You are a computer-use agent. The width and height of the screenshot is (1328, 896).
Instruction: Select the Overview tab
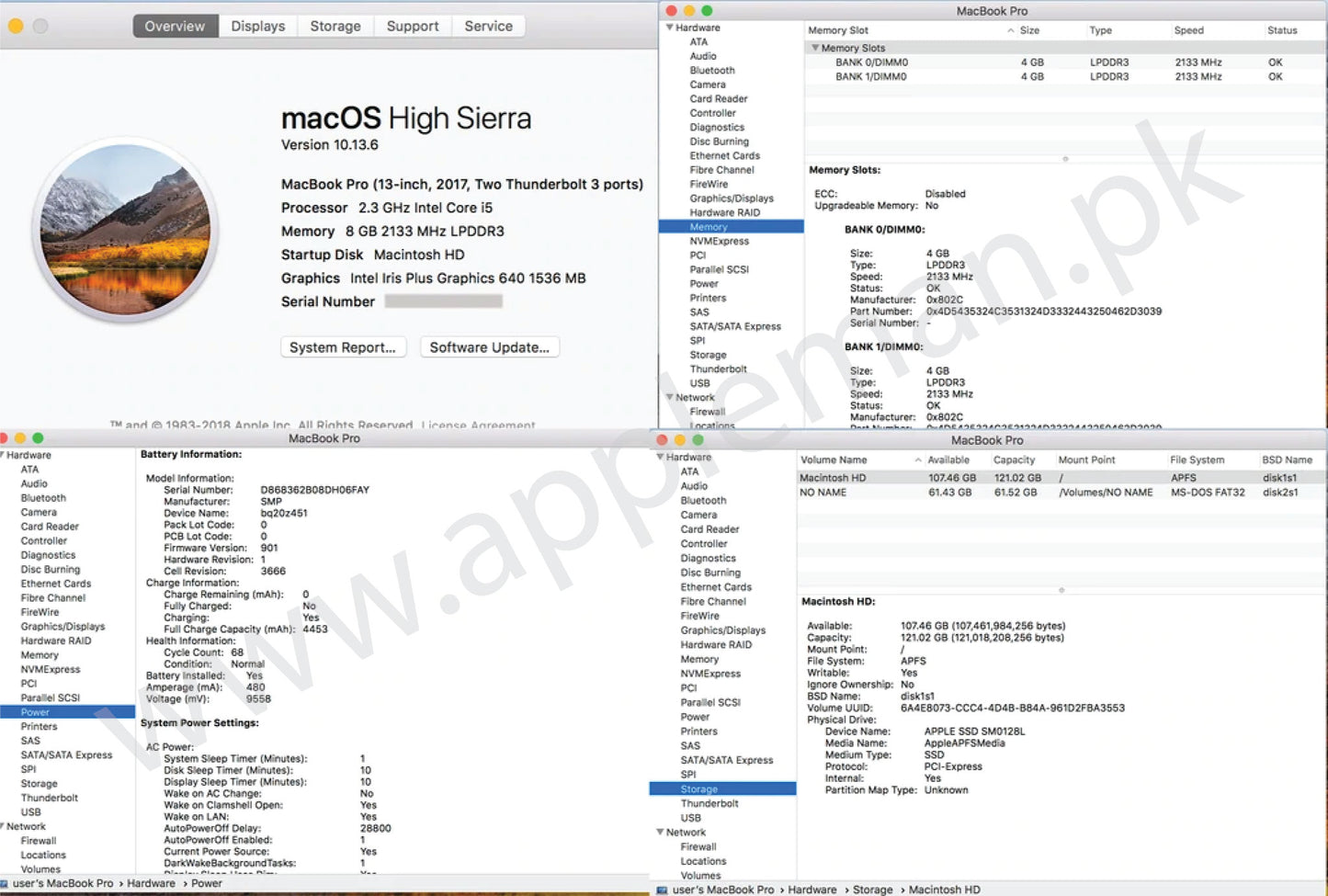coord(175,26)
